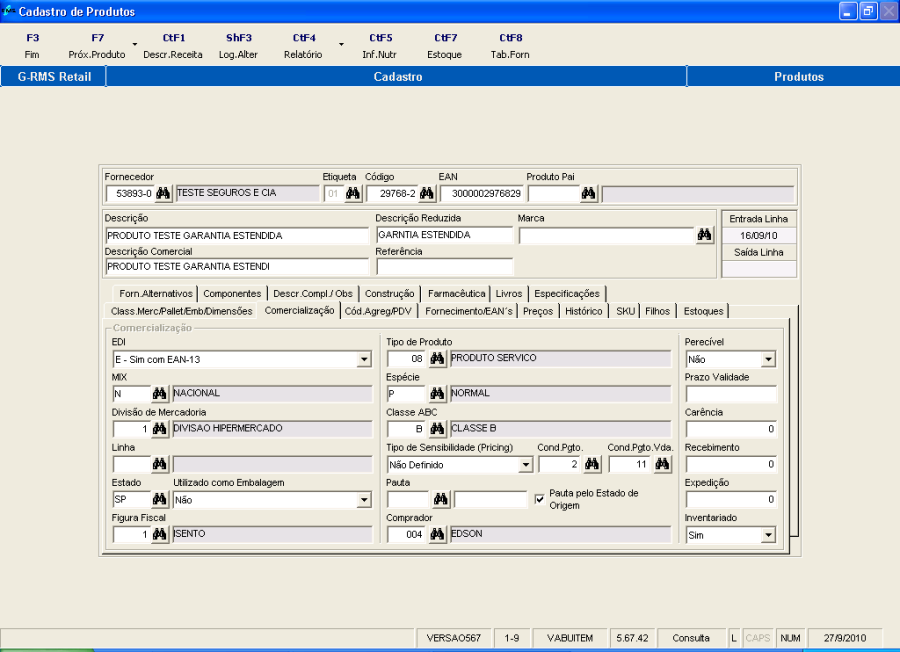Click Pauta lookup binoculars icon
The image size is (900, 652).
pyautogui.click(x=441, y=499)
